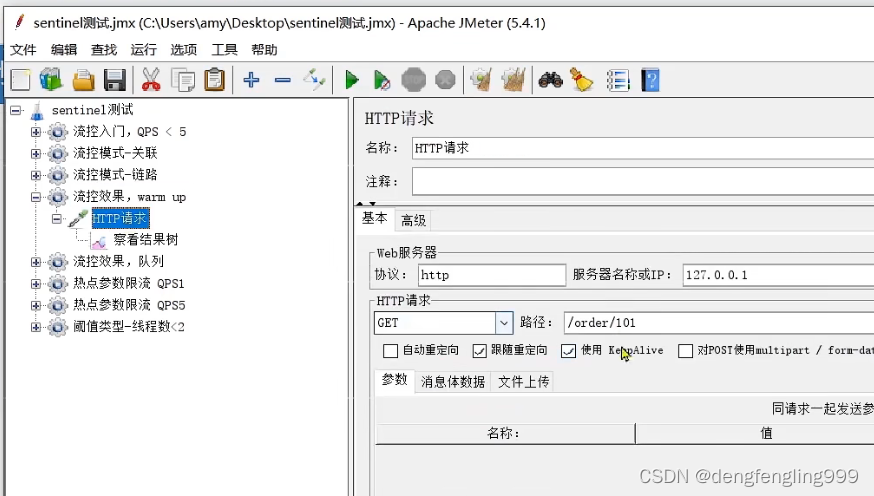
Task: Expand the 流控模式-链路 node
Action: pyautogui.click(x=36, y=175)
